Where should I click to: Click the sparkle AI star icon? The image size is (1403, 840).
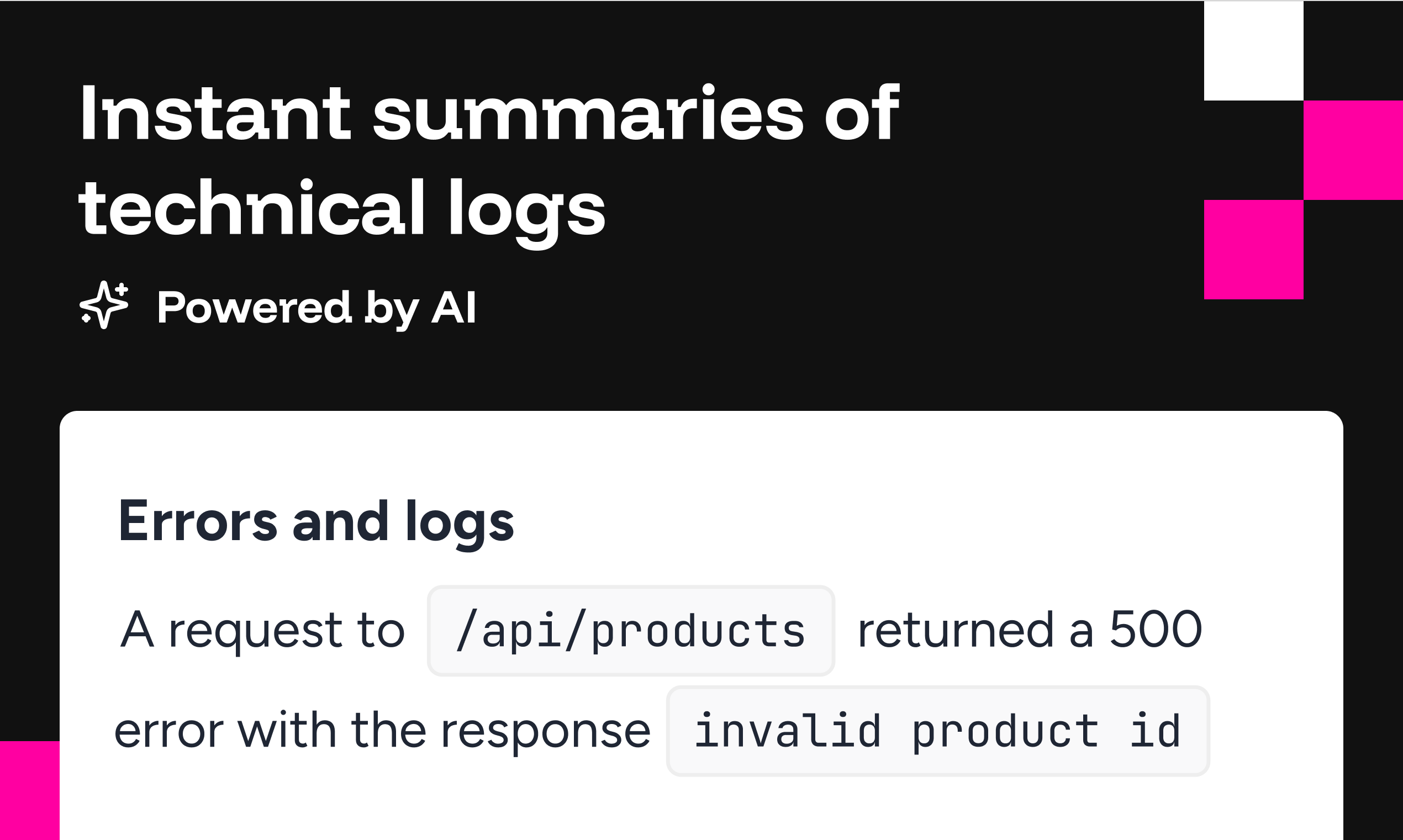(104, 305)
